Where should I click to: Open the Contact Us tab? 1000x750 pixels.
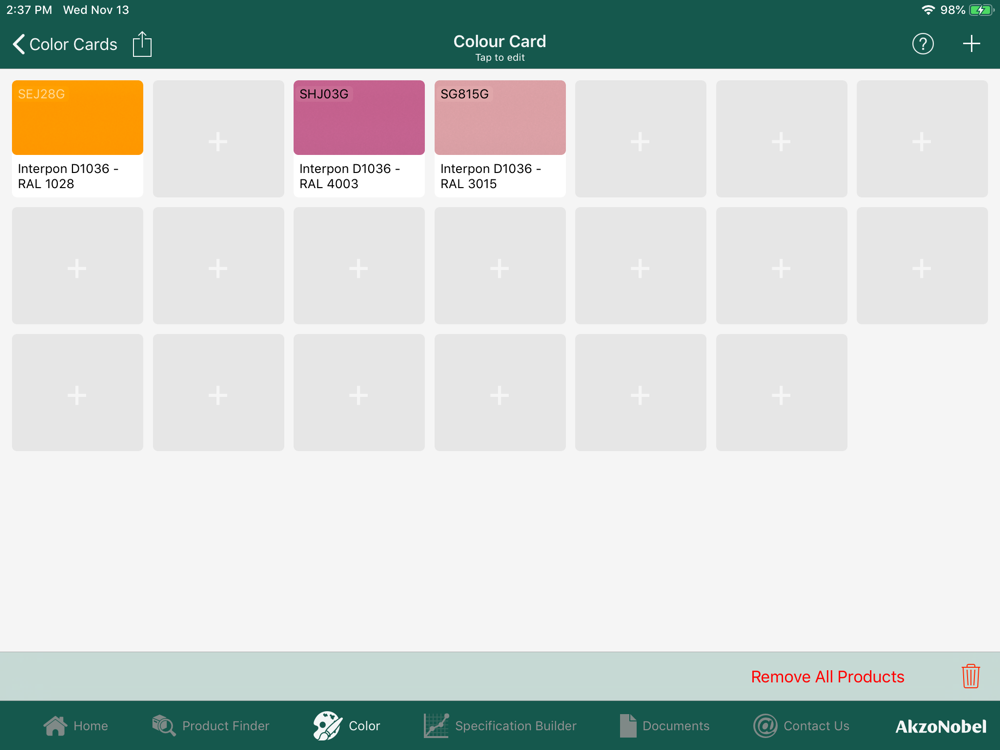point(801,726)
